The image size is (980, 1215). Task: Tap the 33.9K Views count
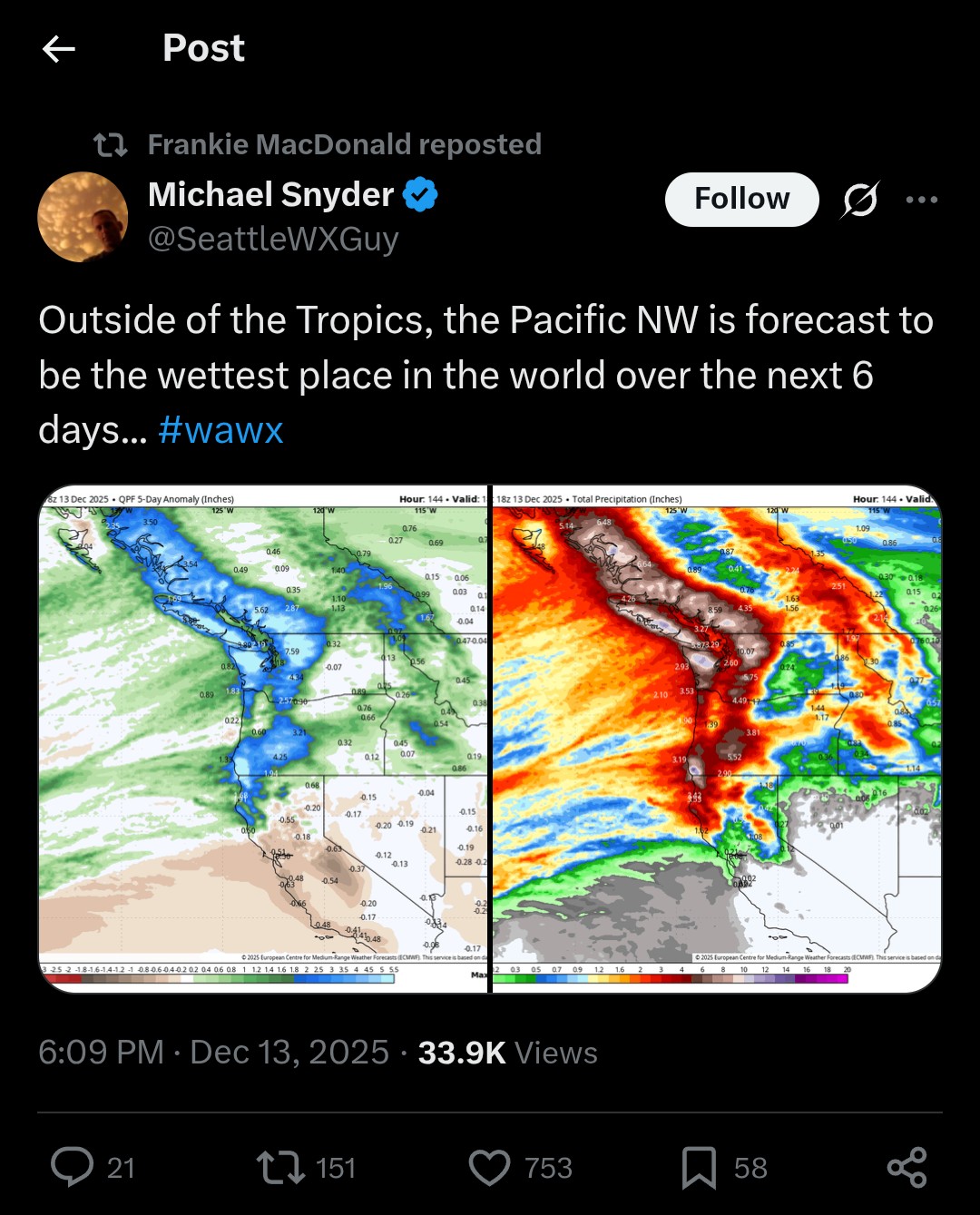[x=507, y=1053]
